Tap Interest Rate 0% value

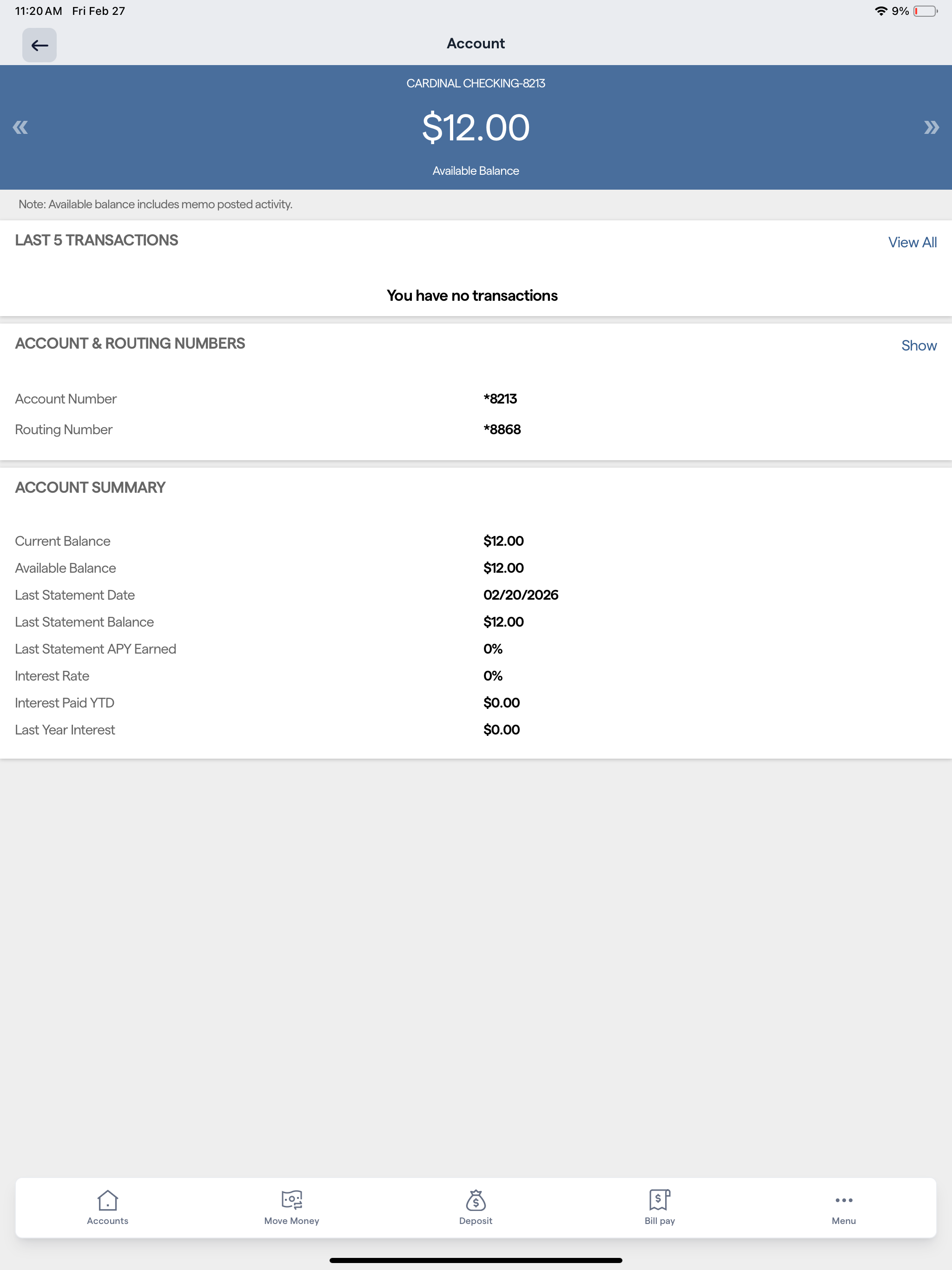(x=493, y=676)
